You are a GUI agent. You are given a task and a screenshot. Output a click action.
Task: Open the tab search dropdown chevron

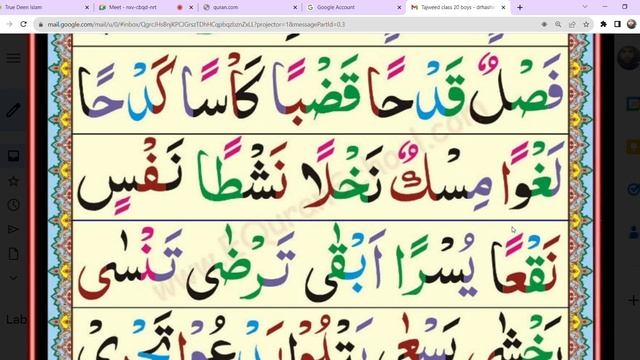(x=585, y=7)
